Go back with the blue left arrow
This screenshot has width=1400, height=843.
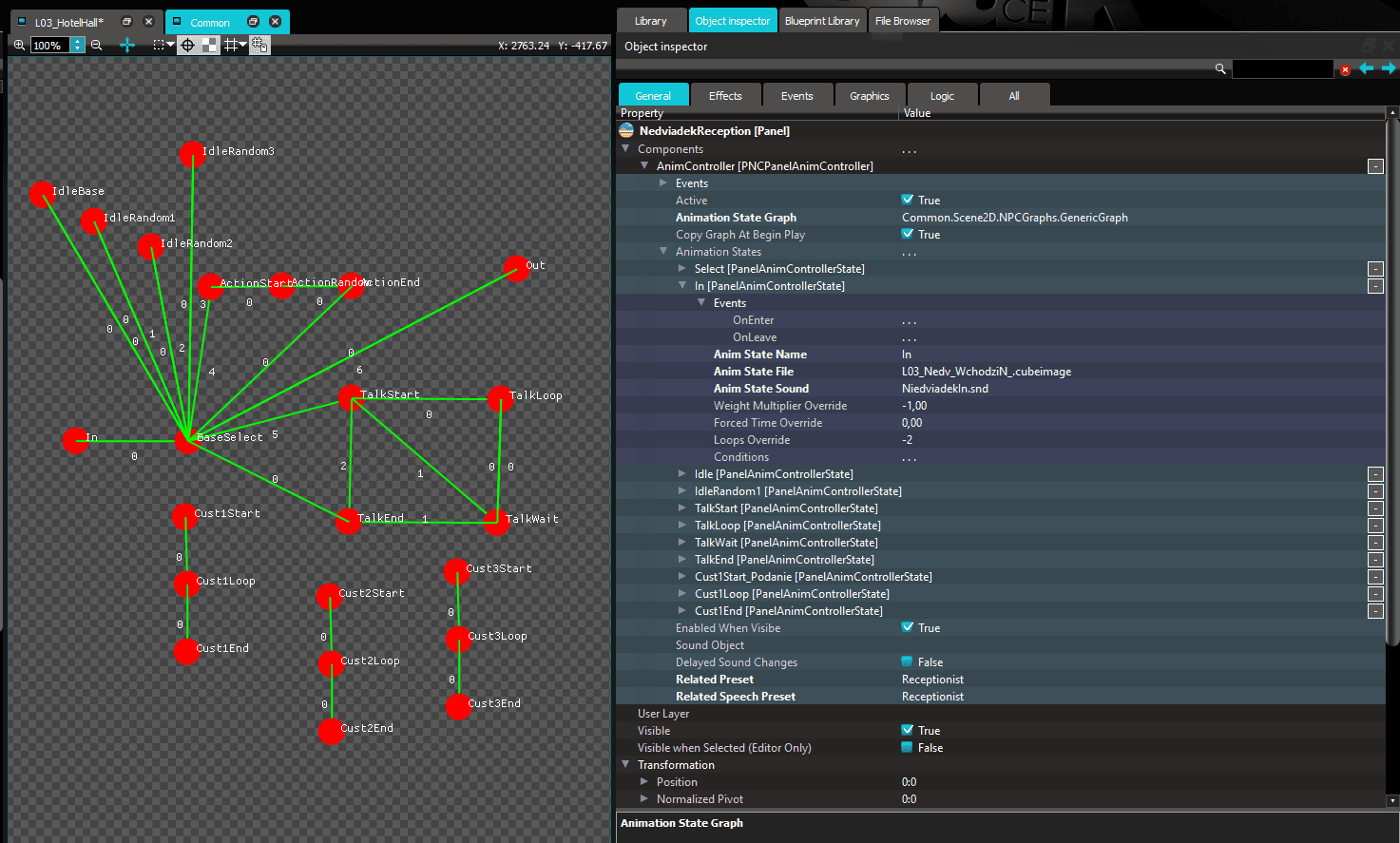point(1367,68)
